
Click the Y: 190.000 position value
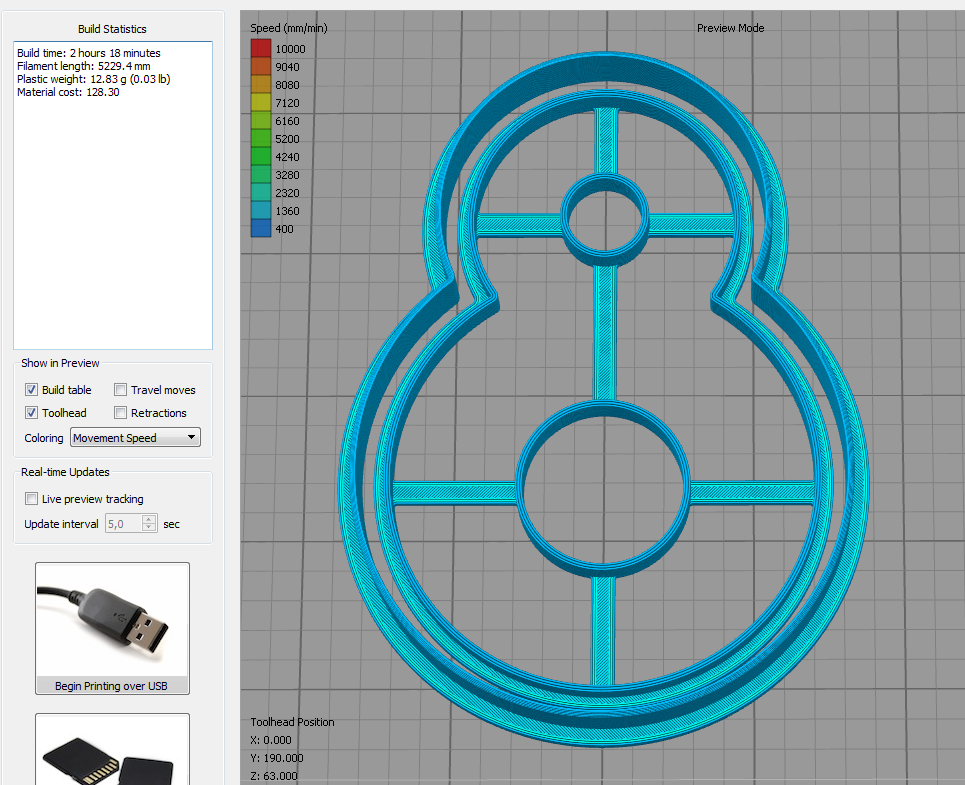[x=277, y=758]
